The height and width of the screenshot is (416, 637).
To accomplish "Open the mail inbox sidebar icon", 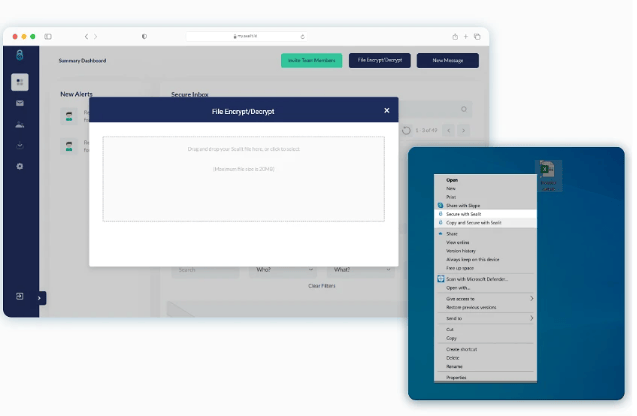I will 20,103.
